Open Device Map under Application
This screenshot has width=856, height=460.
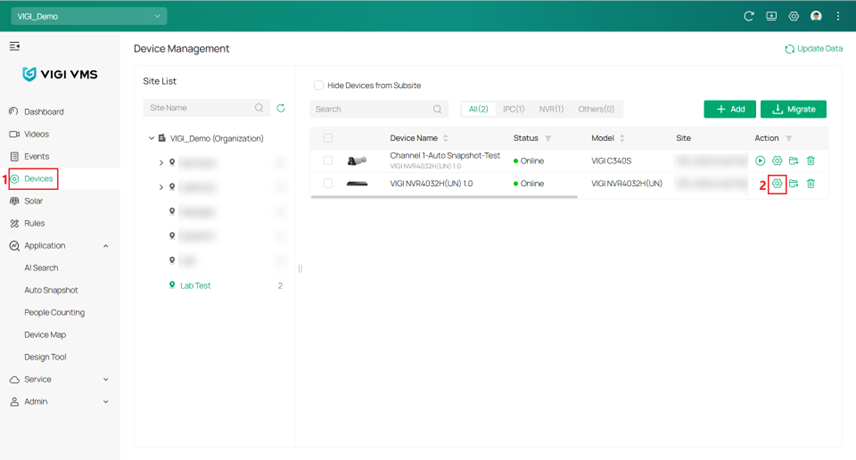point(45,334)
